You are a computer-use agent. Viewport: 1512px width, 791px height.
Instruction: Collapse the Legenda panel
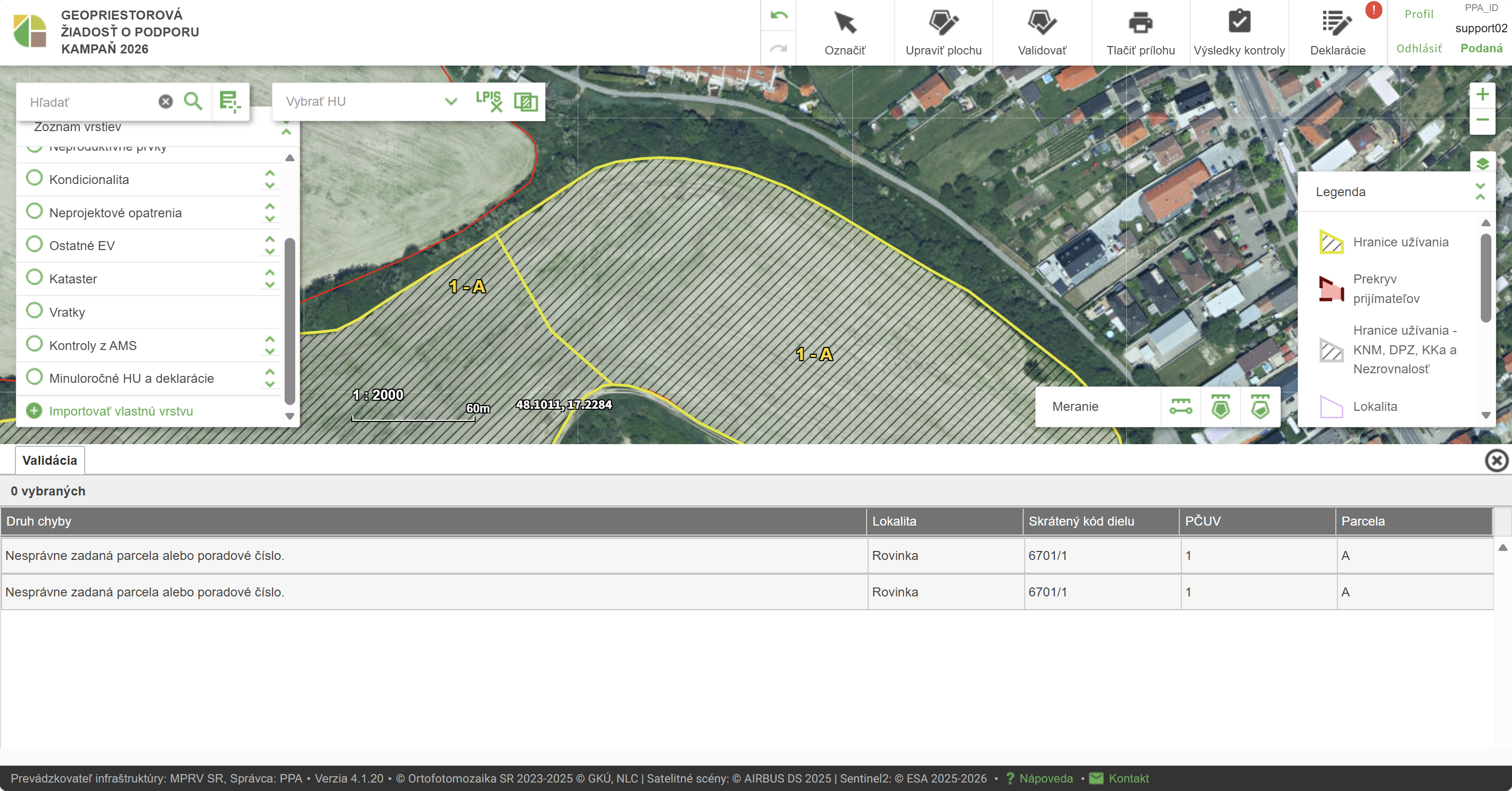click(x=1480, y=191)
